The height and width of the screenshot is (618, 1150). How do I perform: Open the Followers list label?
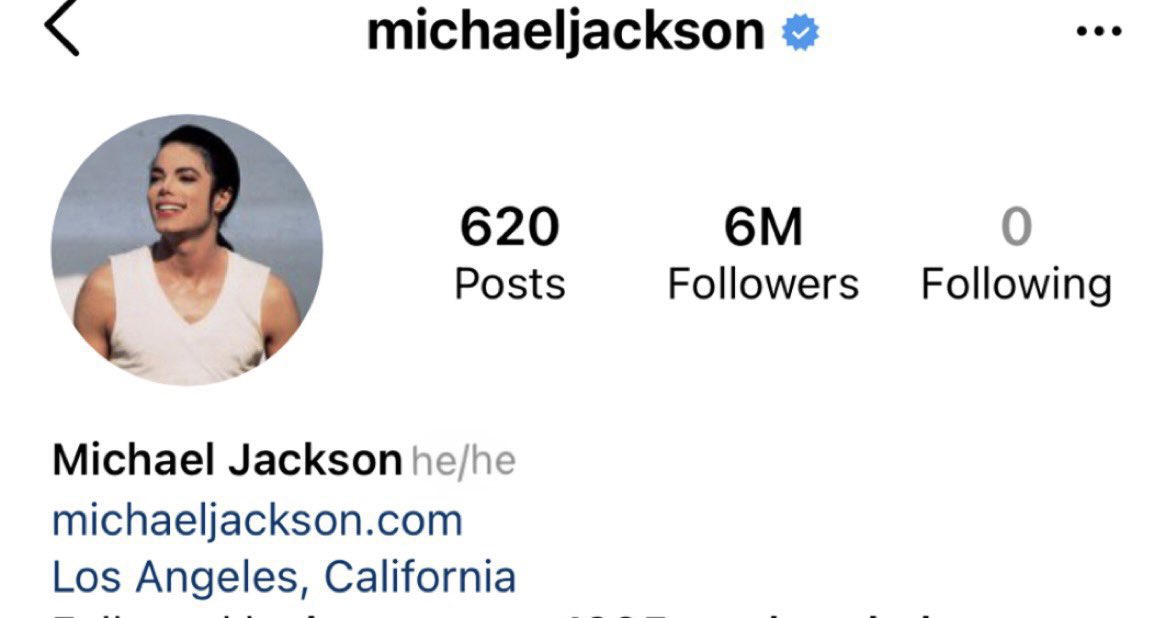(x=763, y=284)
